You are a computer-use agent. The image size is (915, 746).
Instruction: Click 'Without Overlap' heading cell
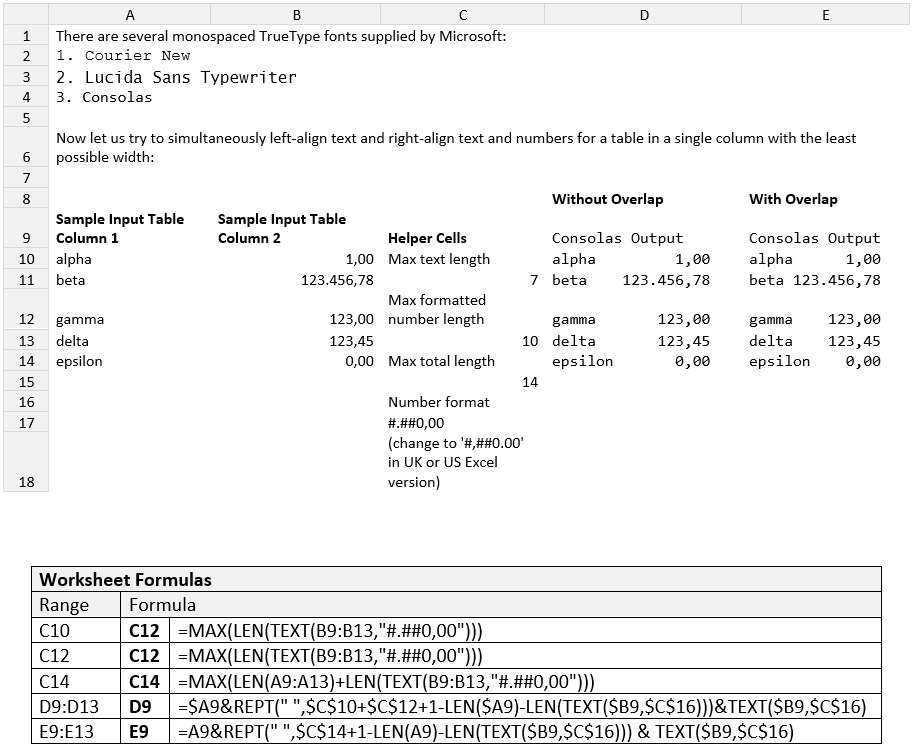coord(607,199)
